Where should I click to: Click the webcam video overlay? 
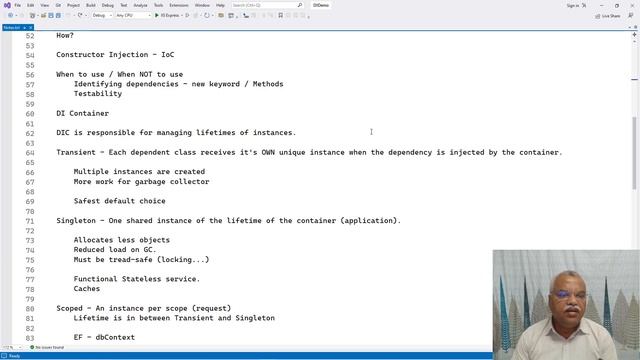pos(566,304)
